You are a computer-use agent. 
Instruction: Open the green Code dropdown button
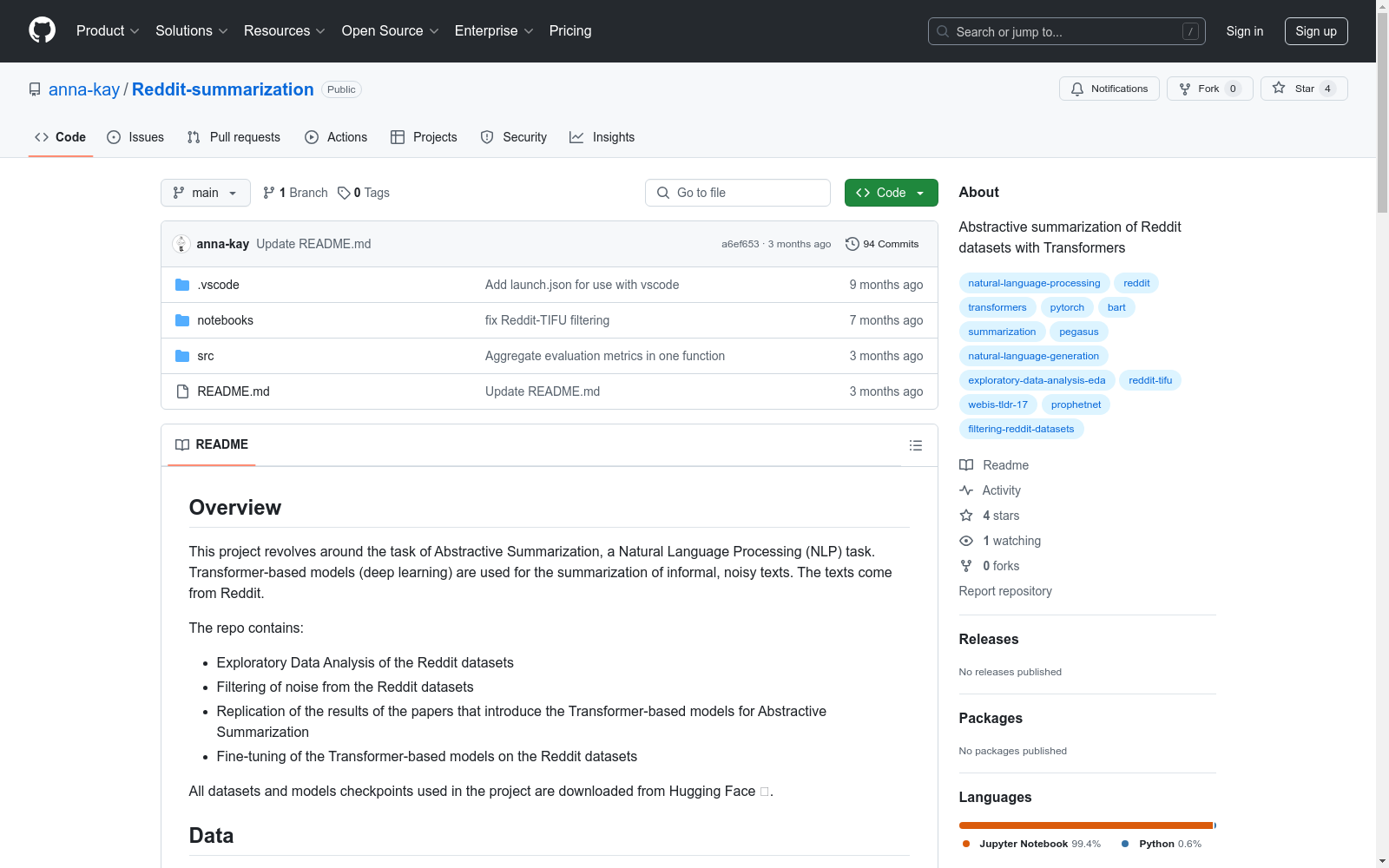(x=891, y=193)
